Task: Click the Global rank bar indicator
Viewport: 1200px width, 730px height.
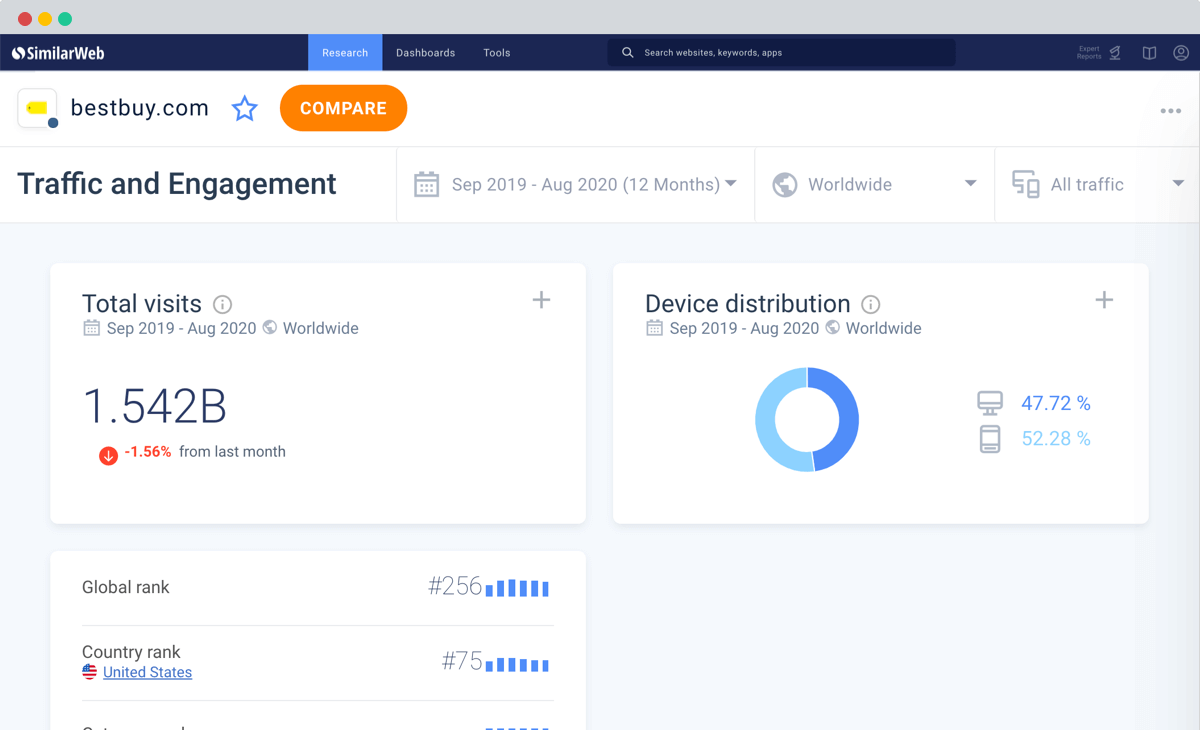Action: [x=517, y=588]
